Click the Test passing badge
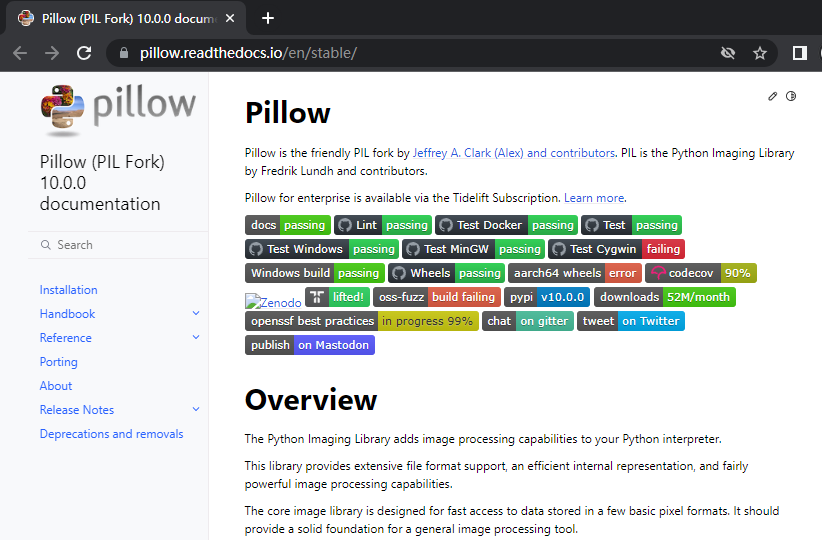The image size is (822, 540). tap(631, 225)
